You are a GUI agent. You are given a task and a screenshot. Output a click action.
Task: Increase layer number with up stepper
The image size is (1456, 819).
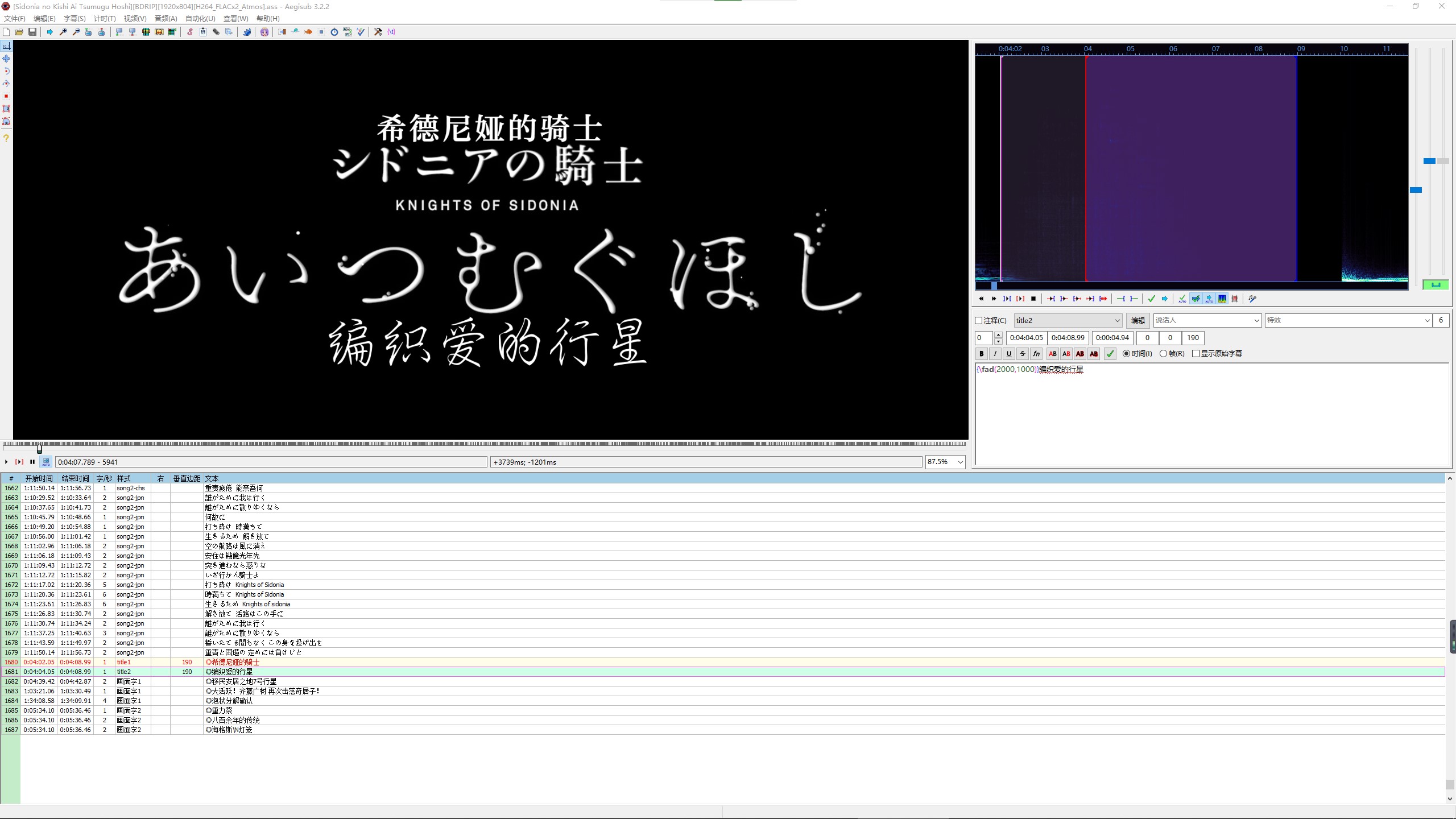(x=998, y=335)
